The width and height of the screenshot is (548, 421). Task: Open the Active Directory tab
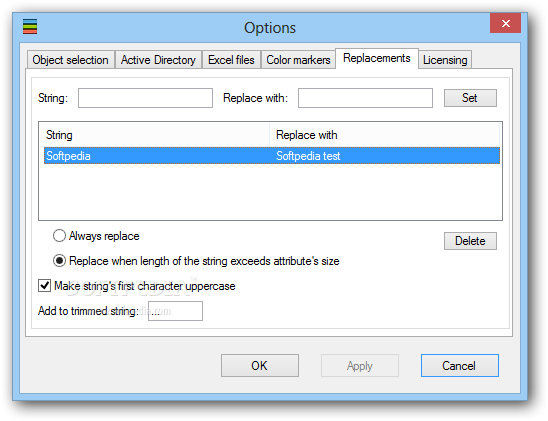[x=158, y=60]
